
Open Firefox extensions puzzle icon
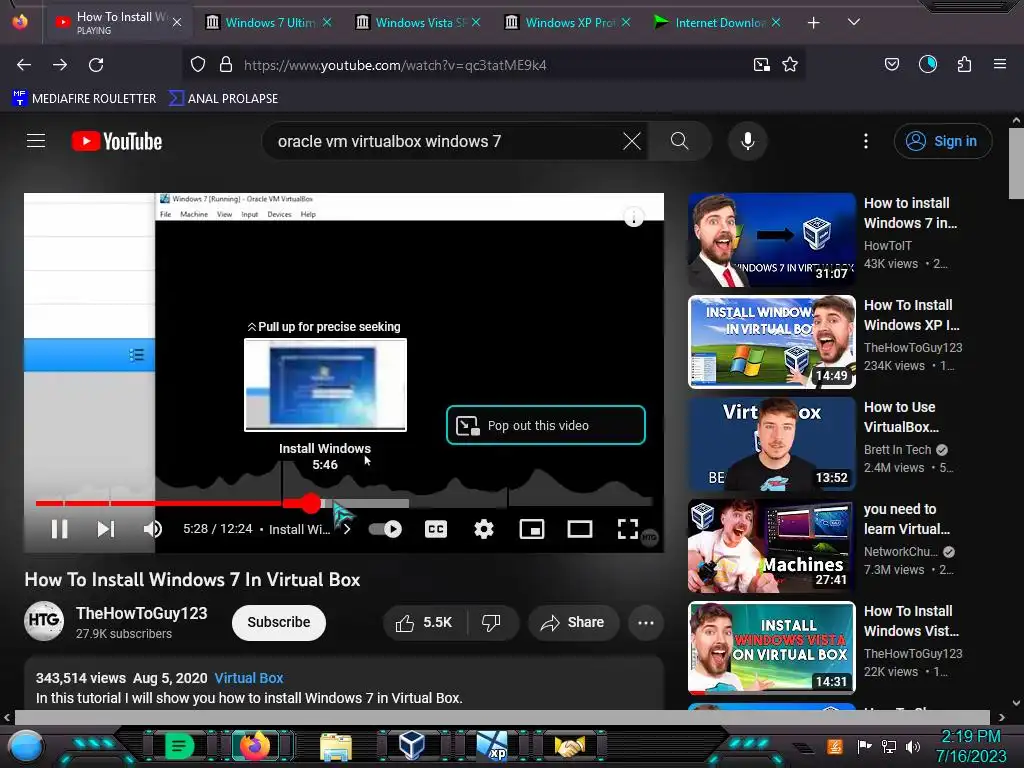(964, 65)
